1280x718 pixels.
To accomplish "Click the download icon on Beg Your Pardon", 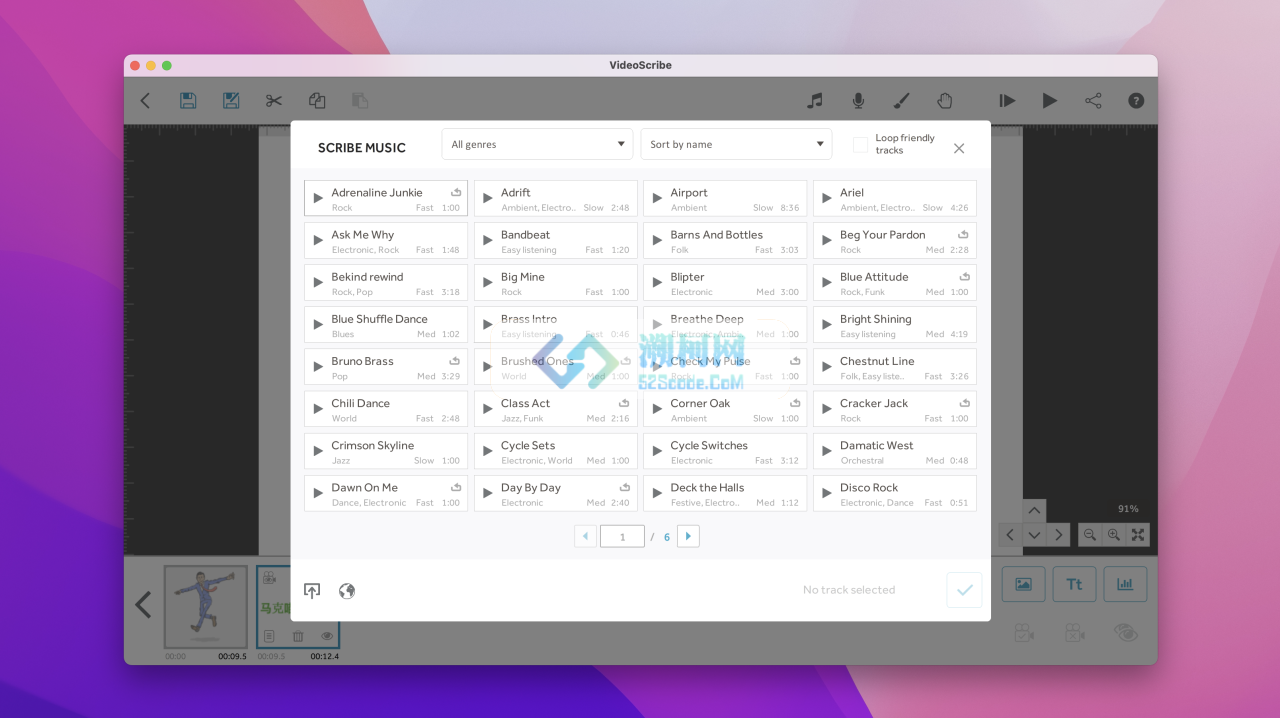I will [965, 234].
